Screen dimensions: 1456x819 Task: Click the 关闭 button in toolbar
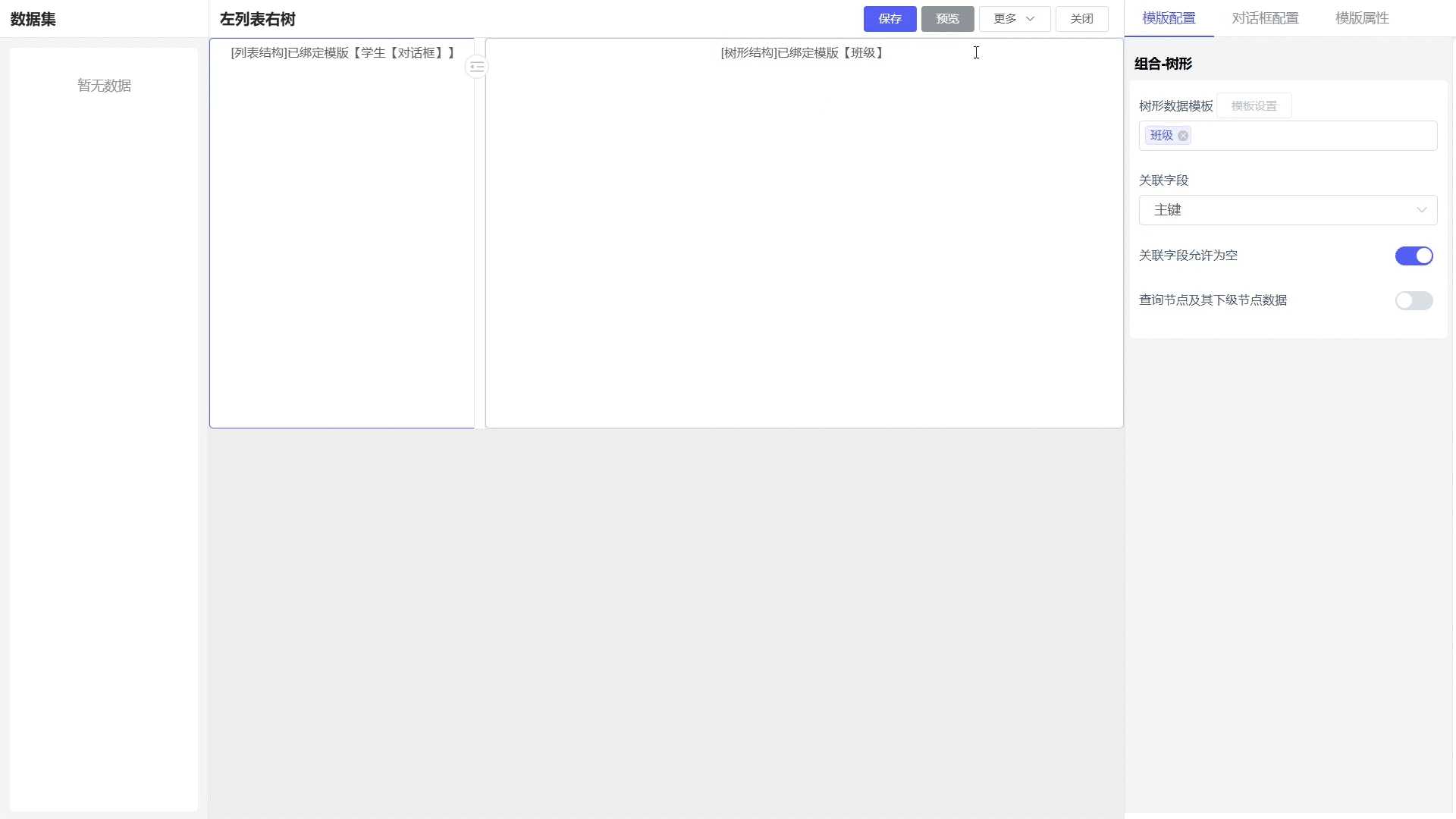1081,19
